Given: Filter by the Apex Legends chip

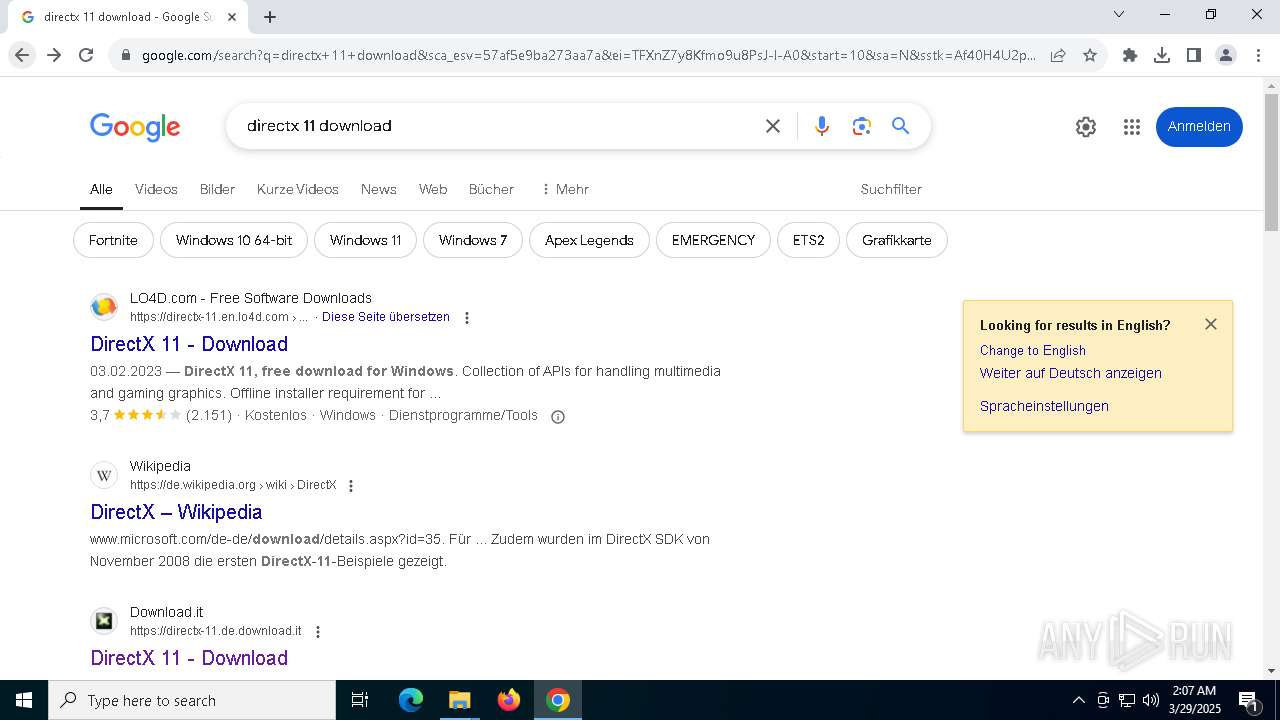Looking at the screenshot, I should coord(589,240).
